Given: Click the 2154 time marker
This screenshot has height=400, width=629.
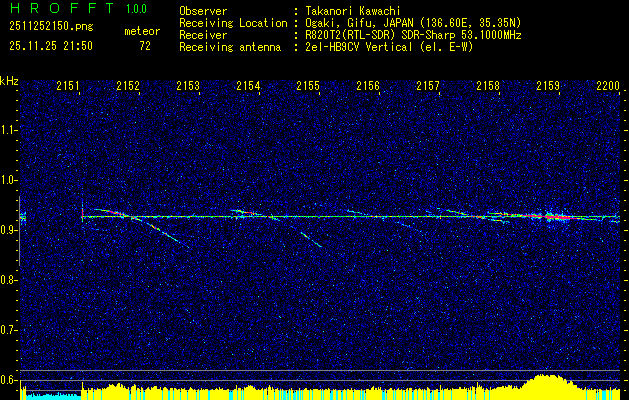Looking at the screenshot, I should pos(248,87).
